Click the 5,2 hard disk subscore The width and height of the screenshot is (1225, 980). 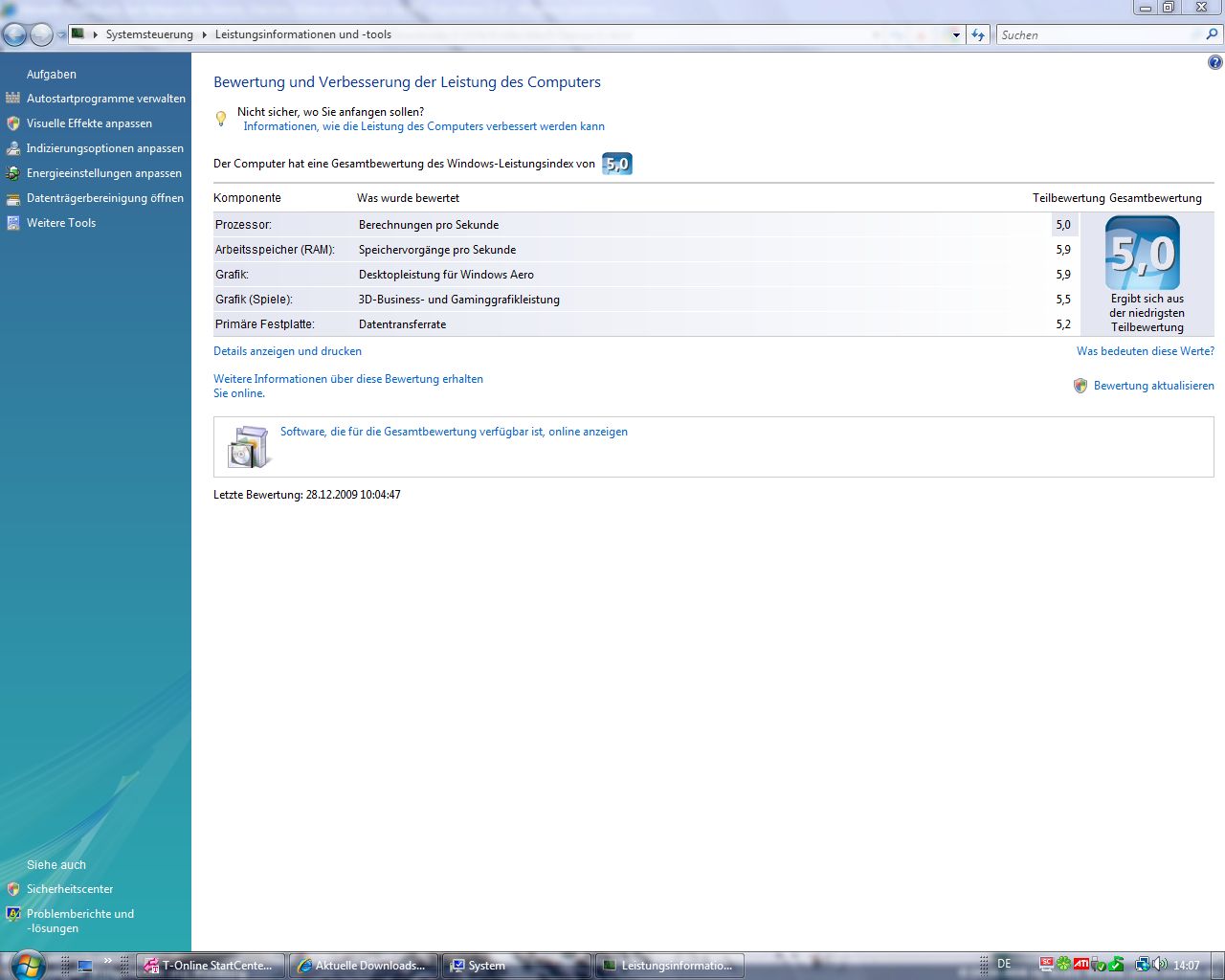click(1063, 324)
